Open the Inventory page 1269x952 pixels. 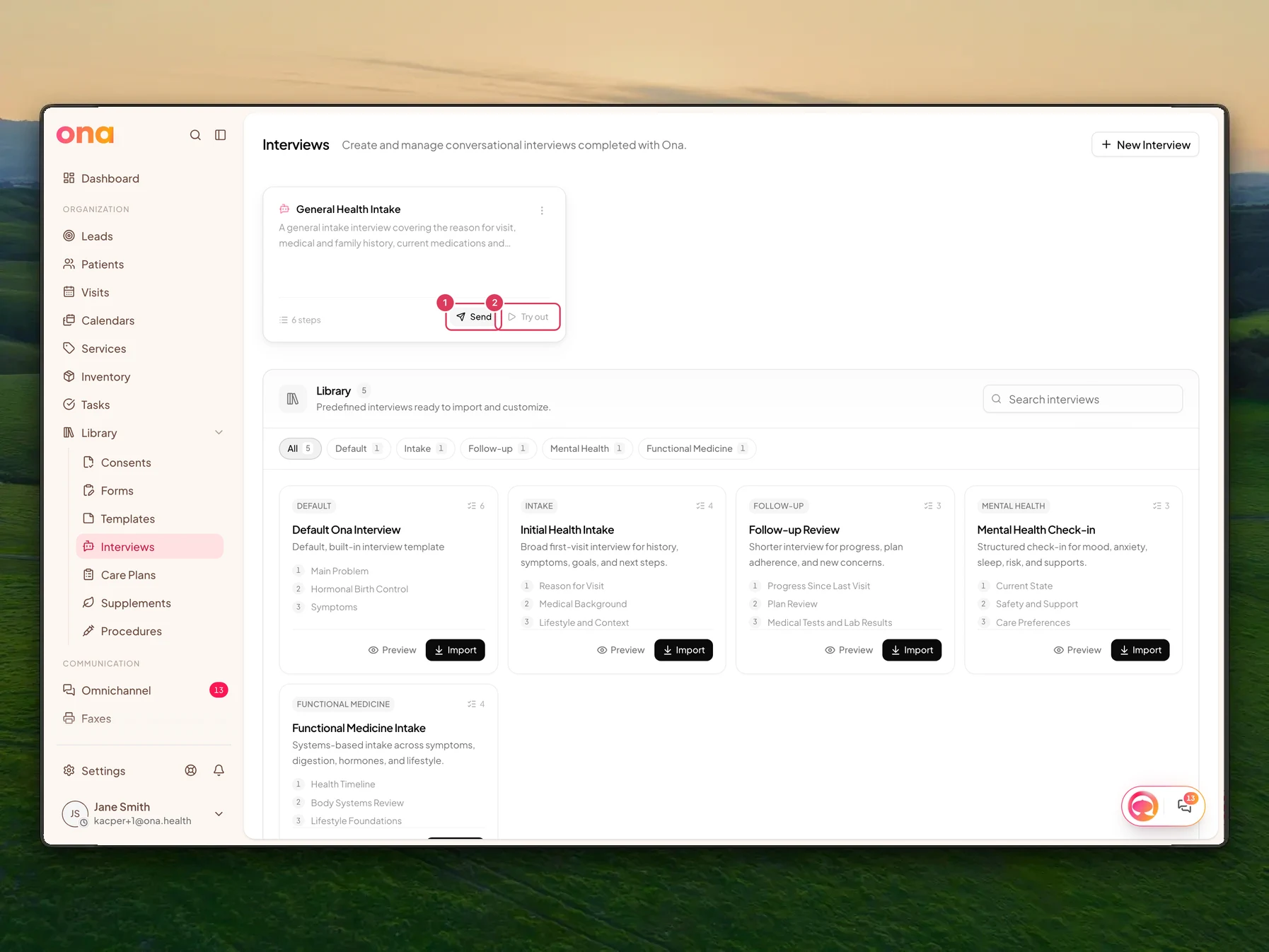tap(105, 377)
